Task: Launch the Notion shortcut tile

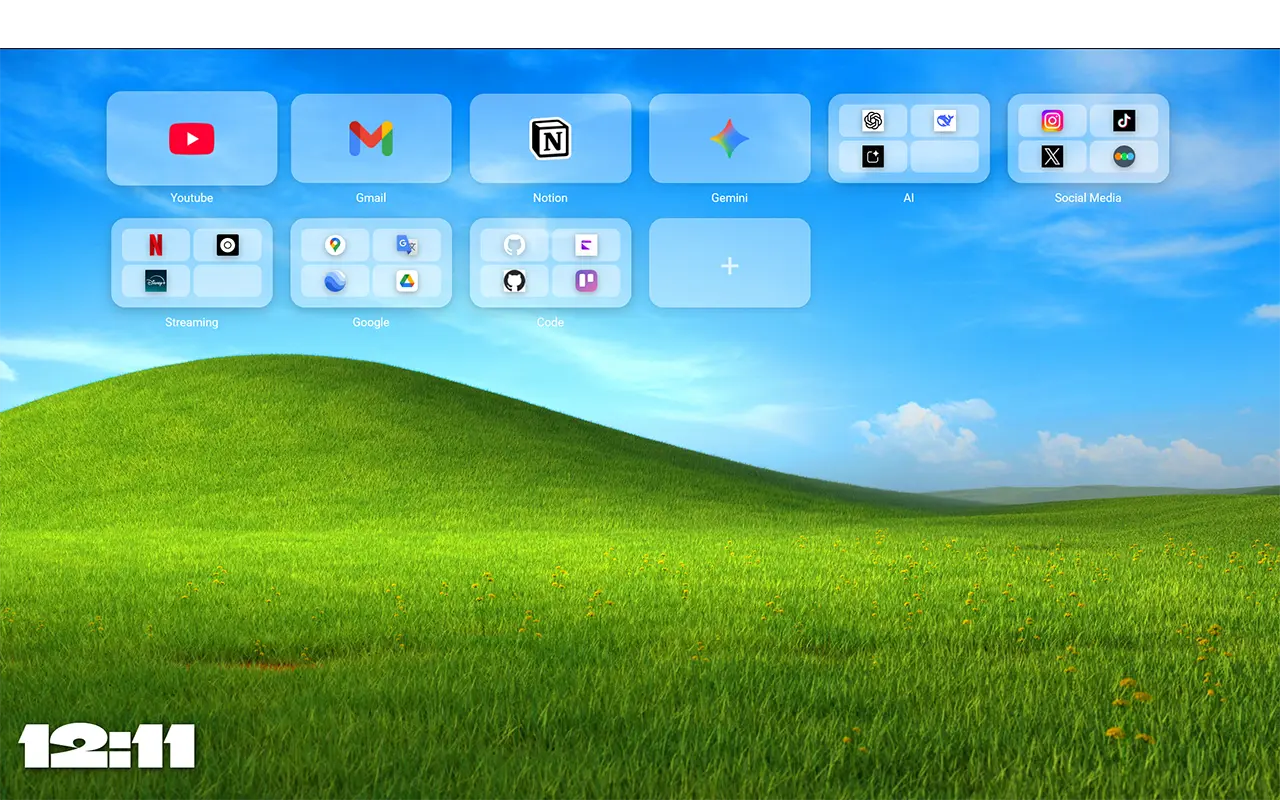Action: (550, 139)
